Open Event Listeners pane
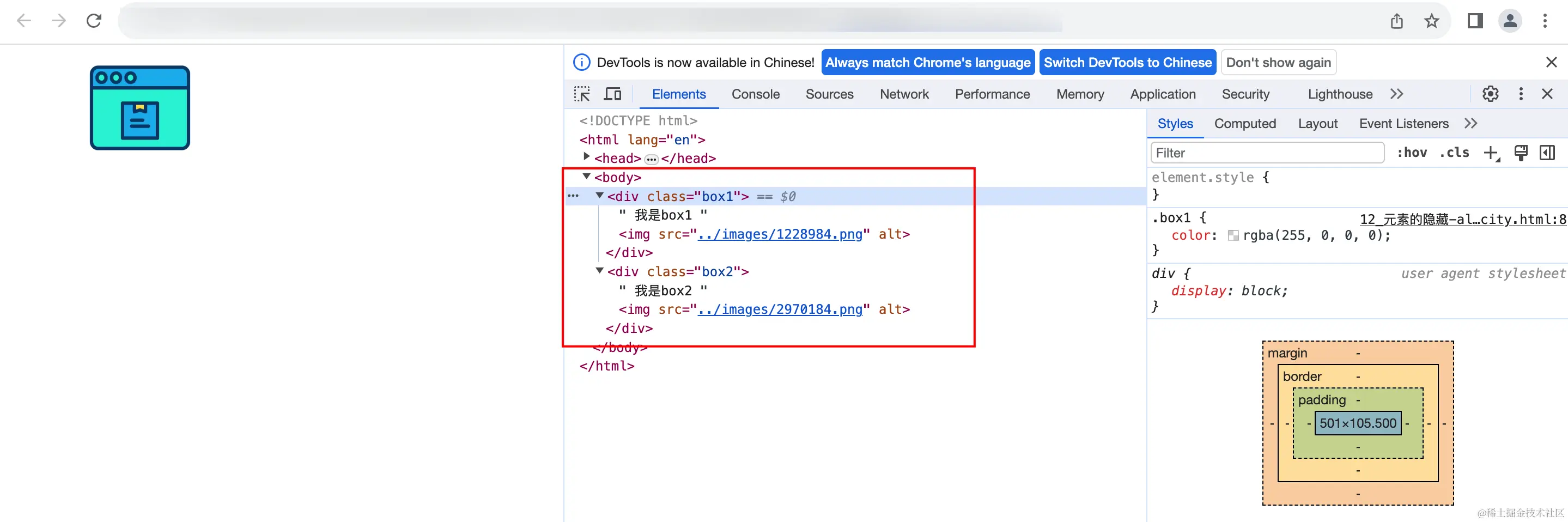 (x=1403, y=124)
